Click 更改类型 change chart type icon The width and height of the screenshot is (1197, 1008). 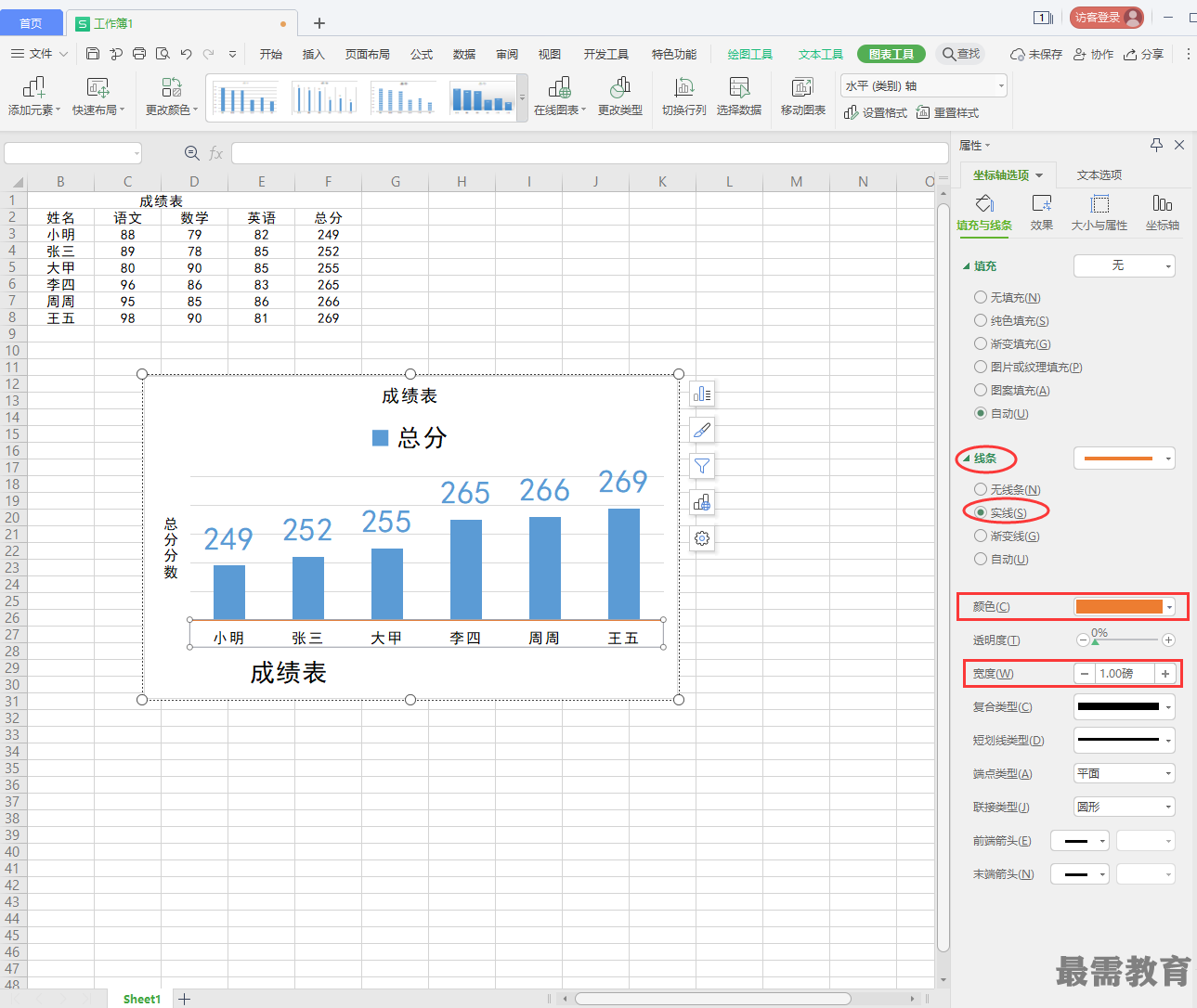[620, 97]
